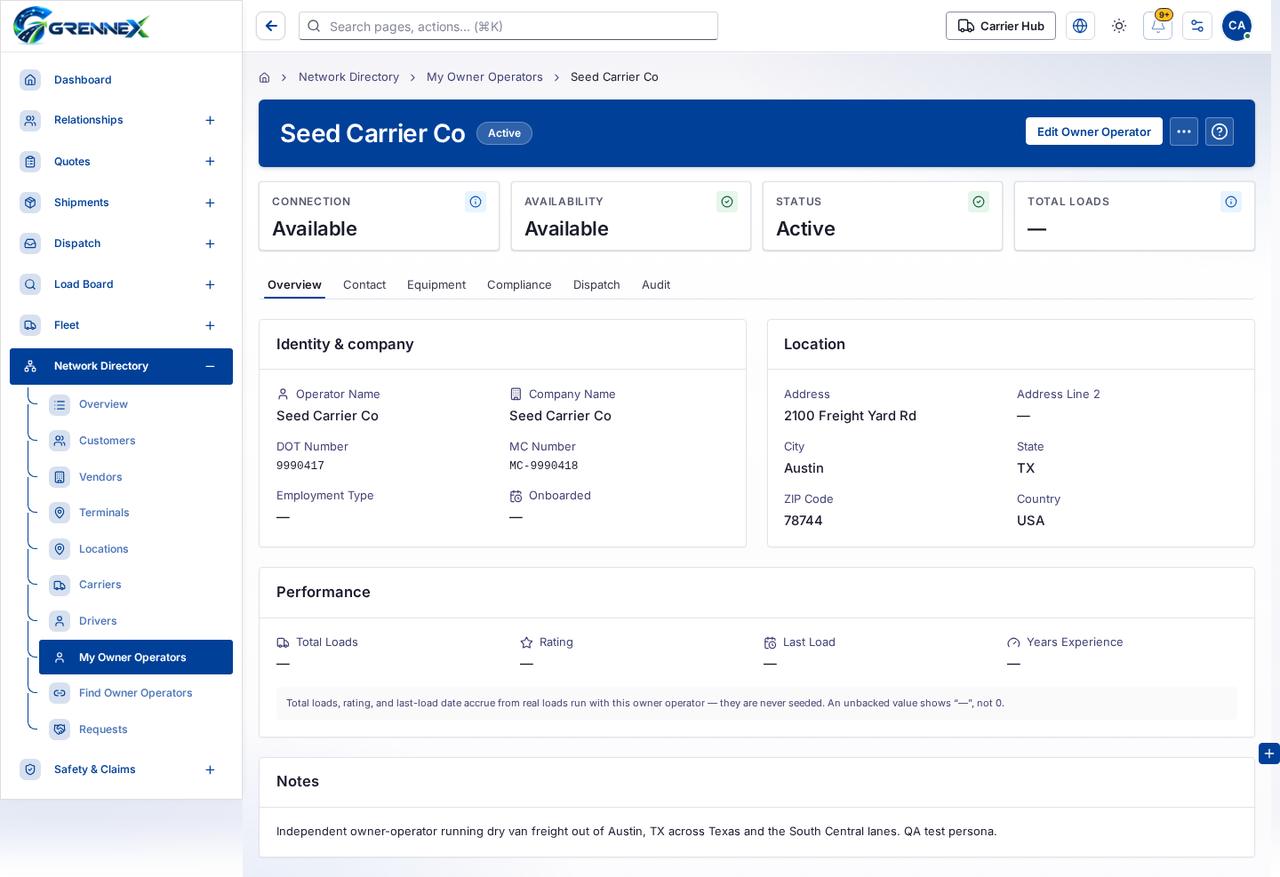The image size is (1280, 877).
Task: Click the Total Loads card info icon
Action: click(x=1231, y=201)
